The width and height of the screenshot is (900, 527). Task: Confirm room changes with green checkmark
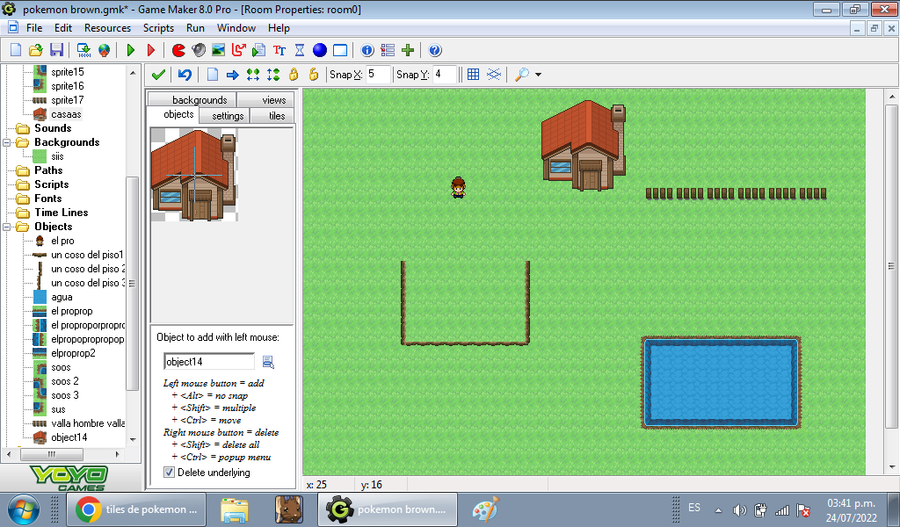point(158,75)
